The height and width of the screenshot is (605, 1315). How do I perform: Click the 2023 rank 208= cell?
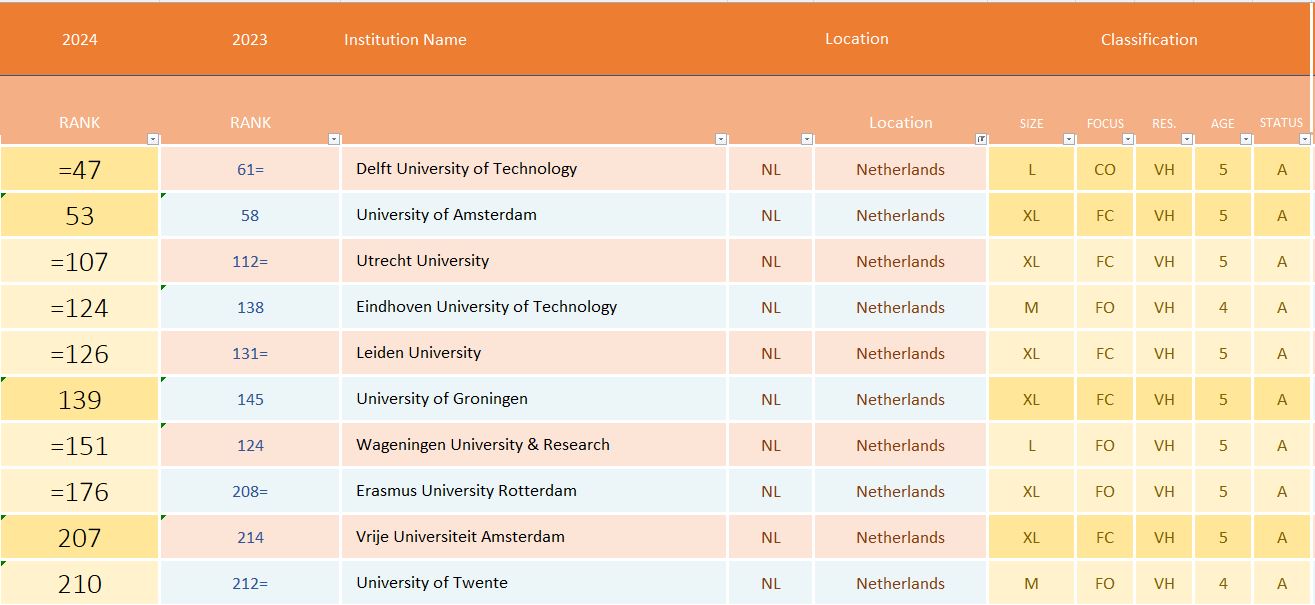click(x=250, y=491)
